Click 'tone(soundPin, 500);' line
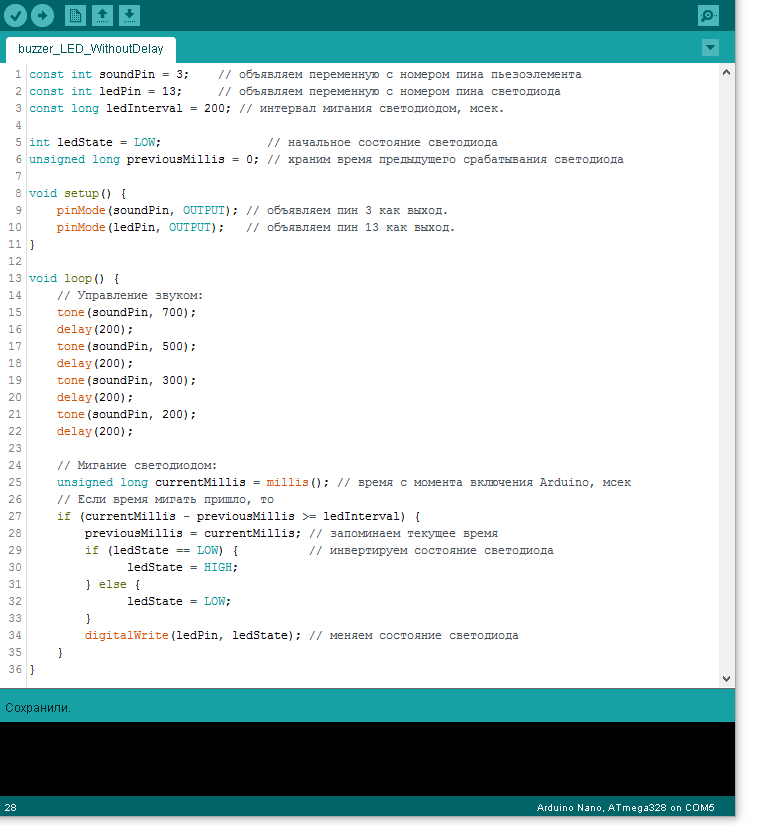771x825 pixels. (126, 346)
